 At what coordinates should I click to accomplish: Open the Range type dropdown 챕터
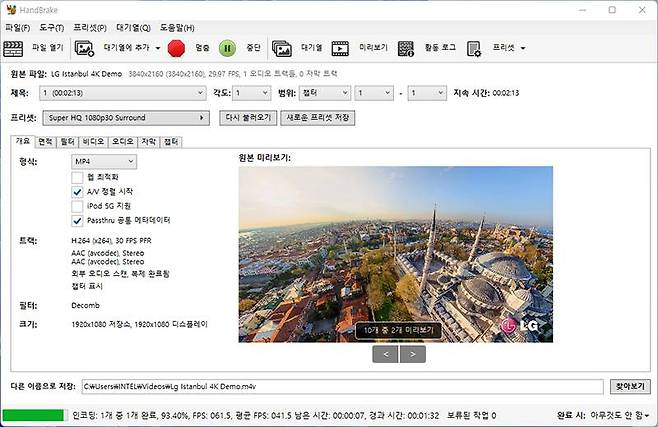[x=325, y=93]
